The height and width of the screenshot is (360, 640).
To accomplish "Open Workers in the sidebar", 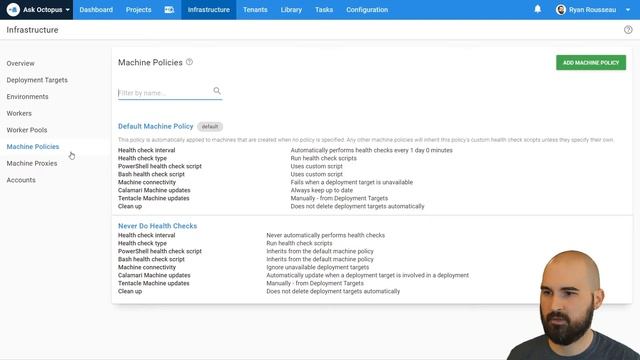I will [19, 113].
